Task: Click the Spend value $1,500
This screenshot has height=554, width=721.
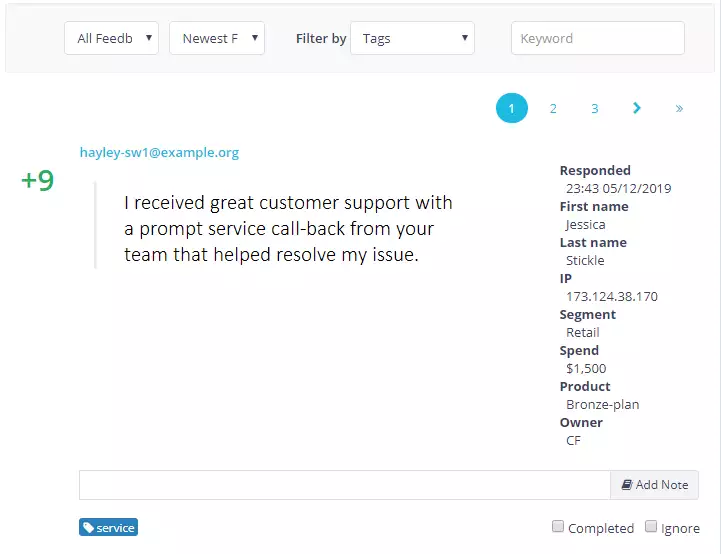Action: 586,368
